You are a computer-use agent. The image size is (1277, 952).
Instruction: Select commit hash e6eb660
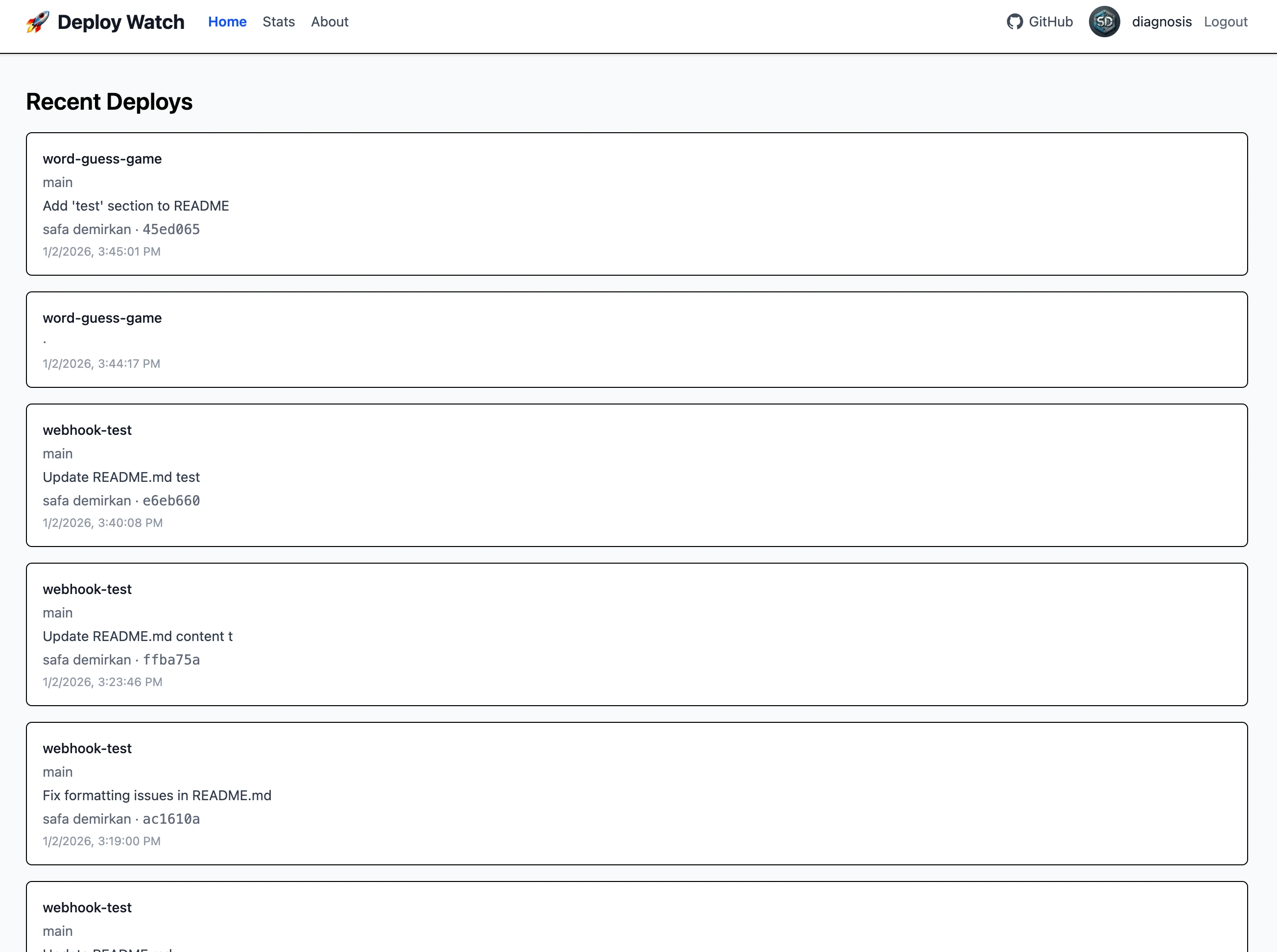tap(170, 501)
